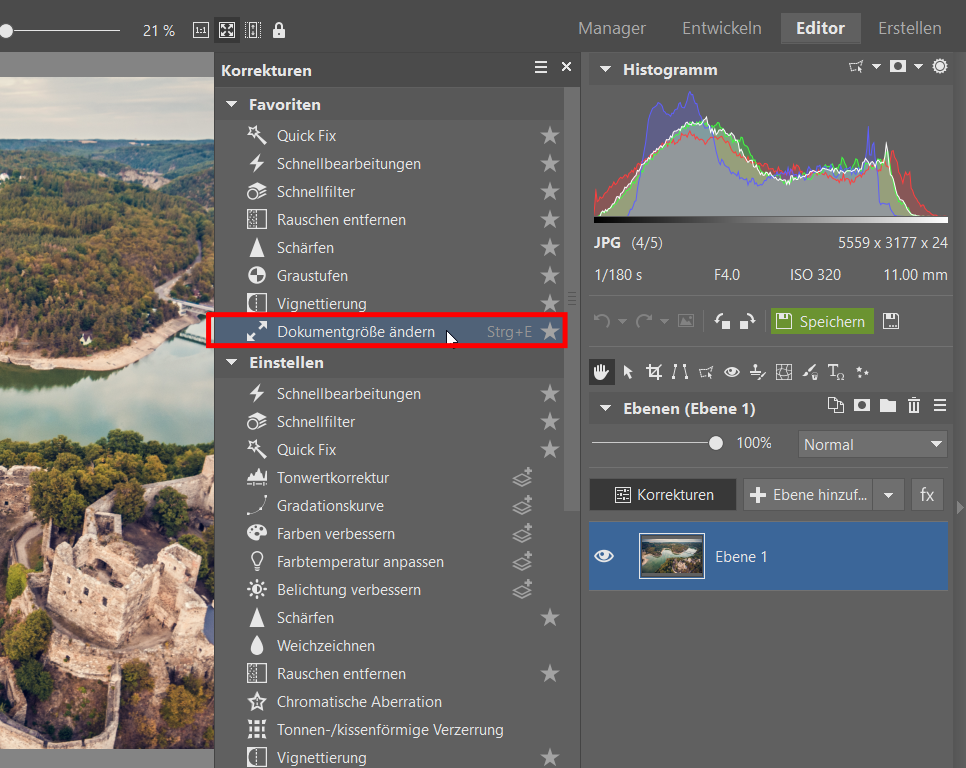Create a layer group folder
966x768 pixels.
[x=888, y=405]
